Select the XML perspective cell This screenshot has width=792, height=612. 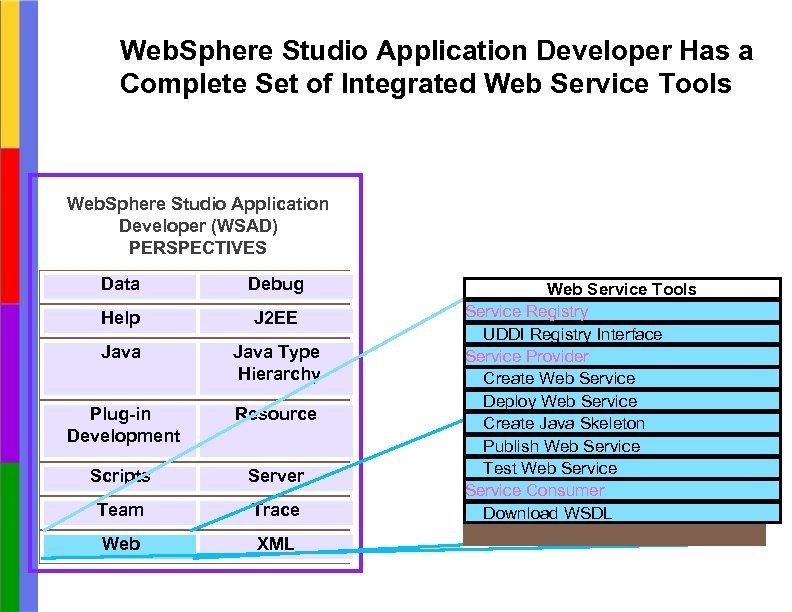click(276, 545)
